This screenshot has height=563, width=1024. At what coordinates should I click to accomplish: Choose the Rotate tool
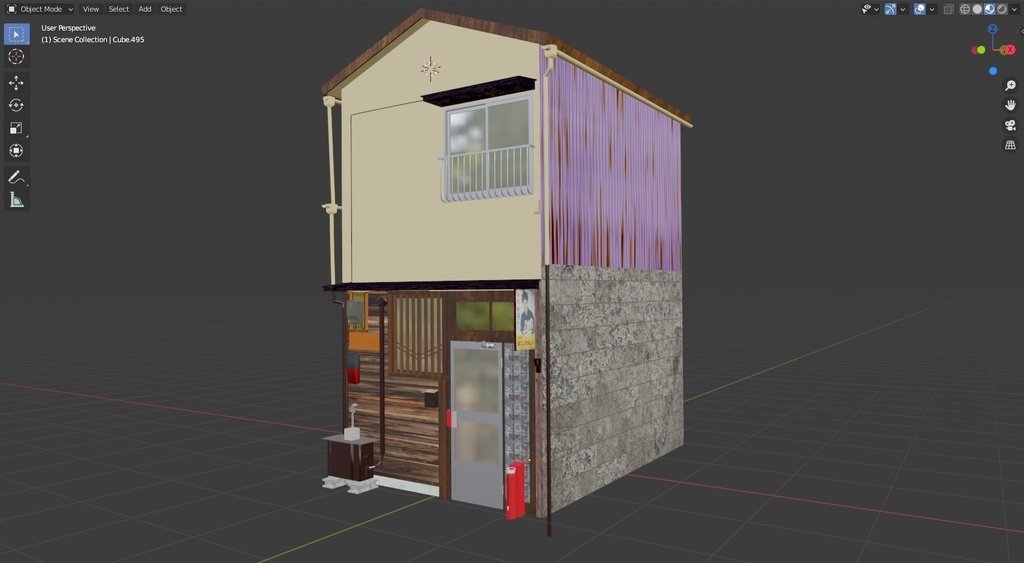point(16,105)
